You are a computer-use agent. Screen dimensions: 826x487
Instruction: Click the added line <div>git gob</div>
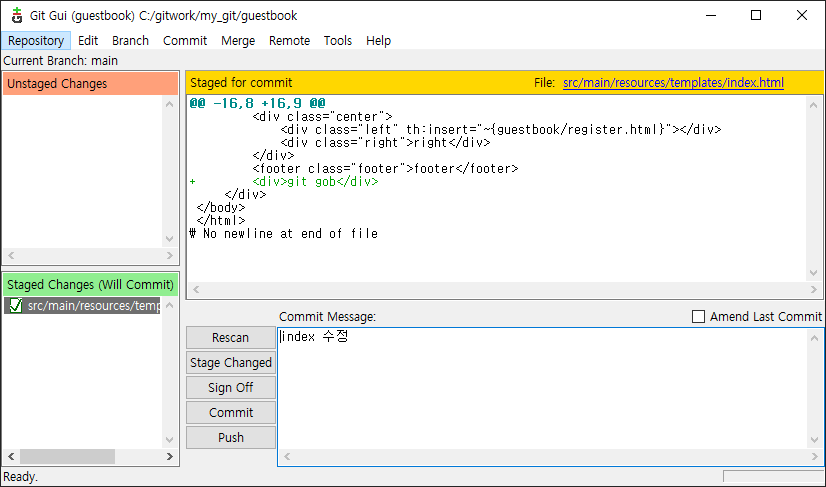pos(315,182)
